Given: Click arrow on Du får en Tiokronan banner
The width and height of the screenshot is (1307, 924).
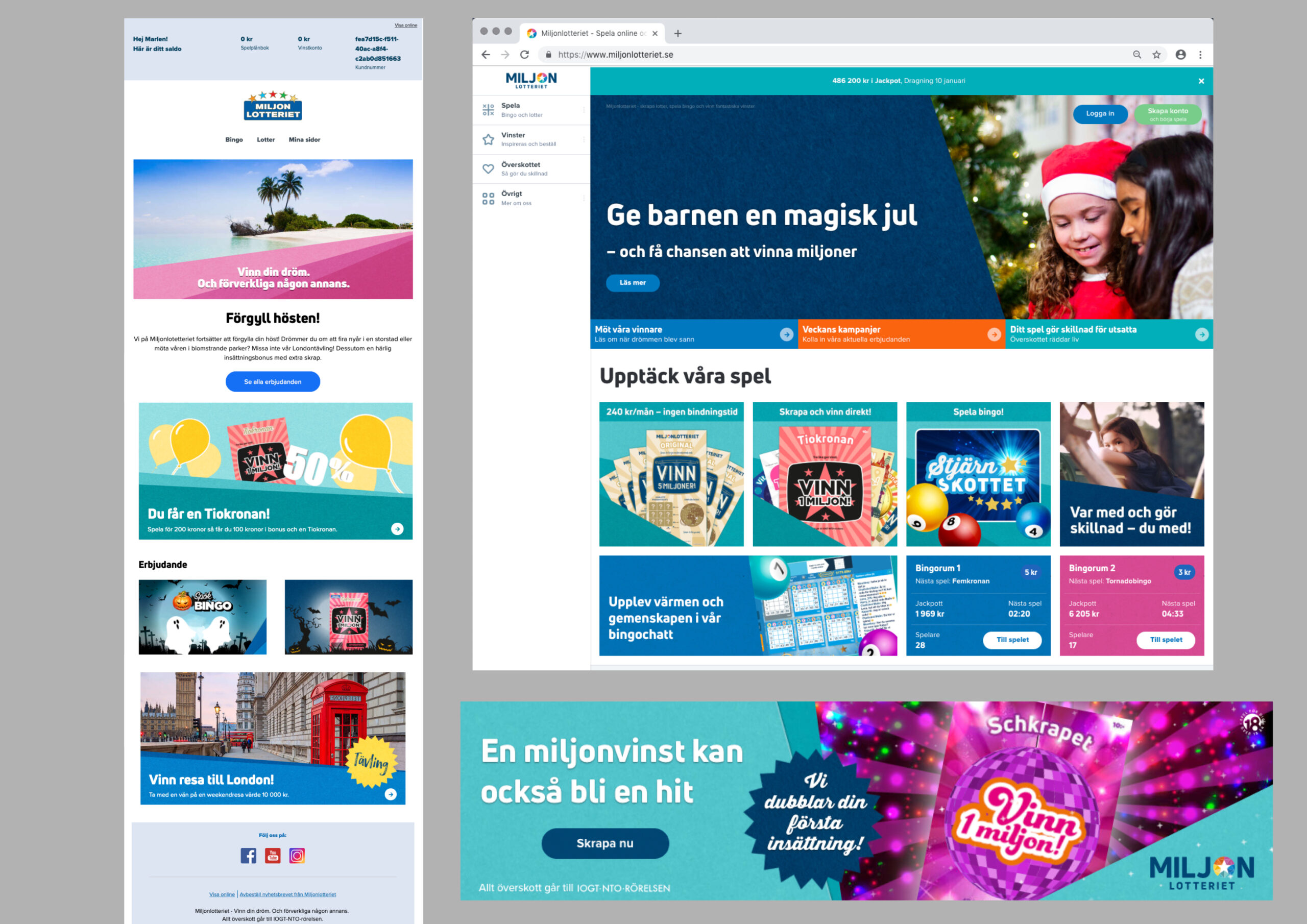Looking at the screenshot, I should 397,529.
